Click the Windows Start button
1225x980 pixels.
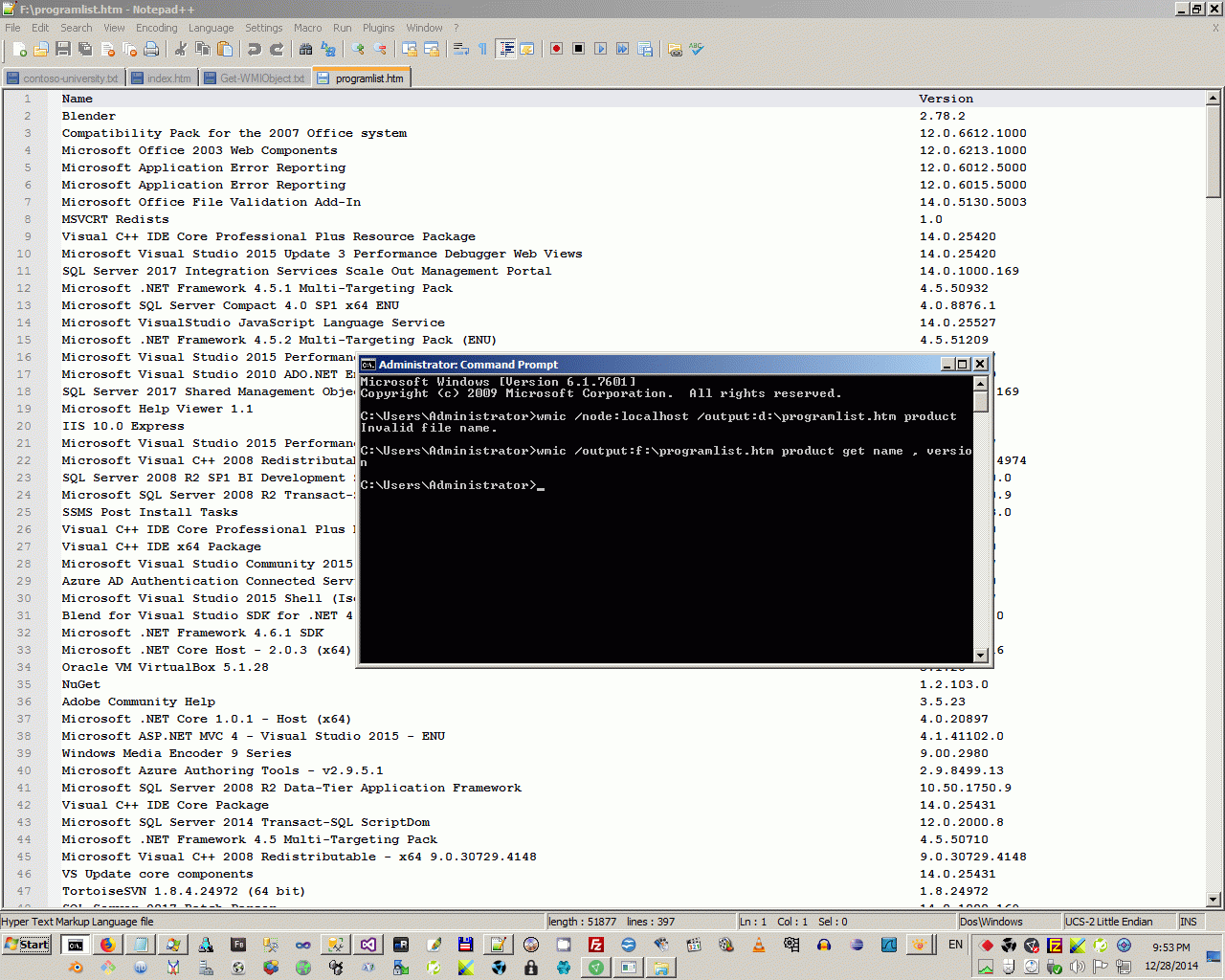tap(27, 945)
